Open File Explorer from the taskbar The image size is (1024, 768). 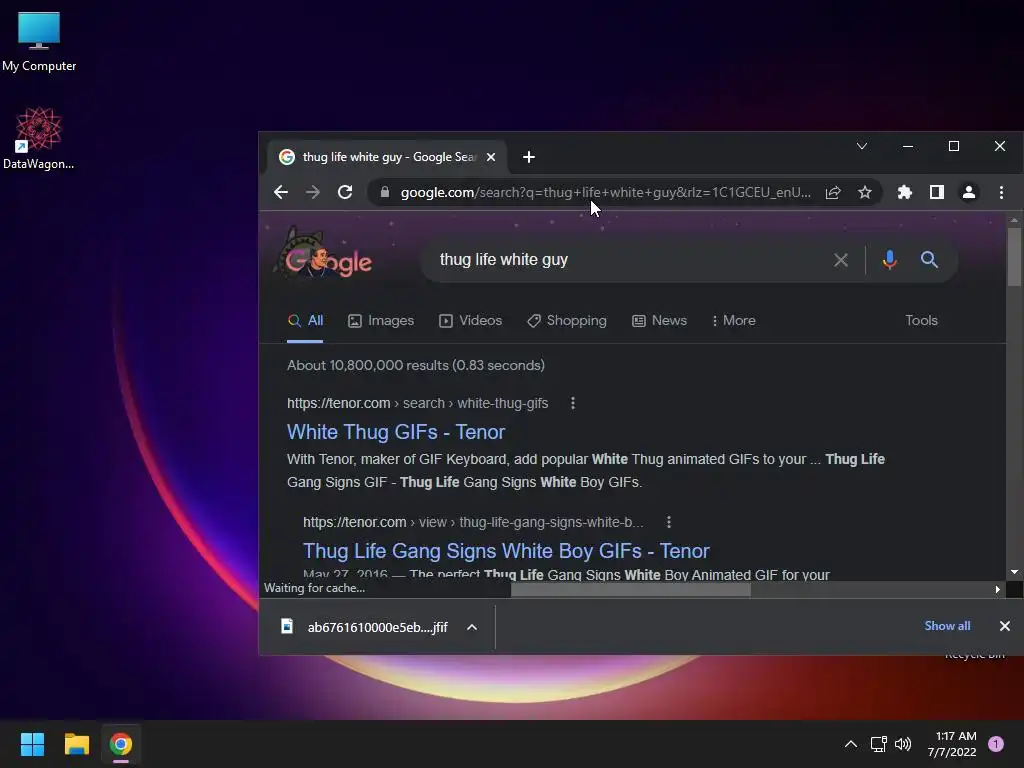coord(76,744)
